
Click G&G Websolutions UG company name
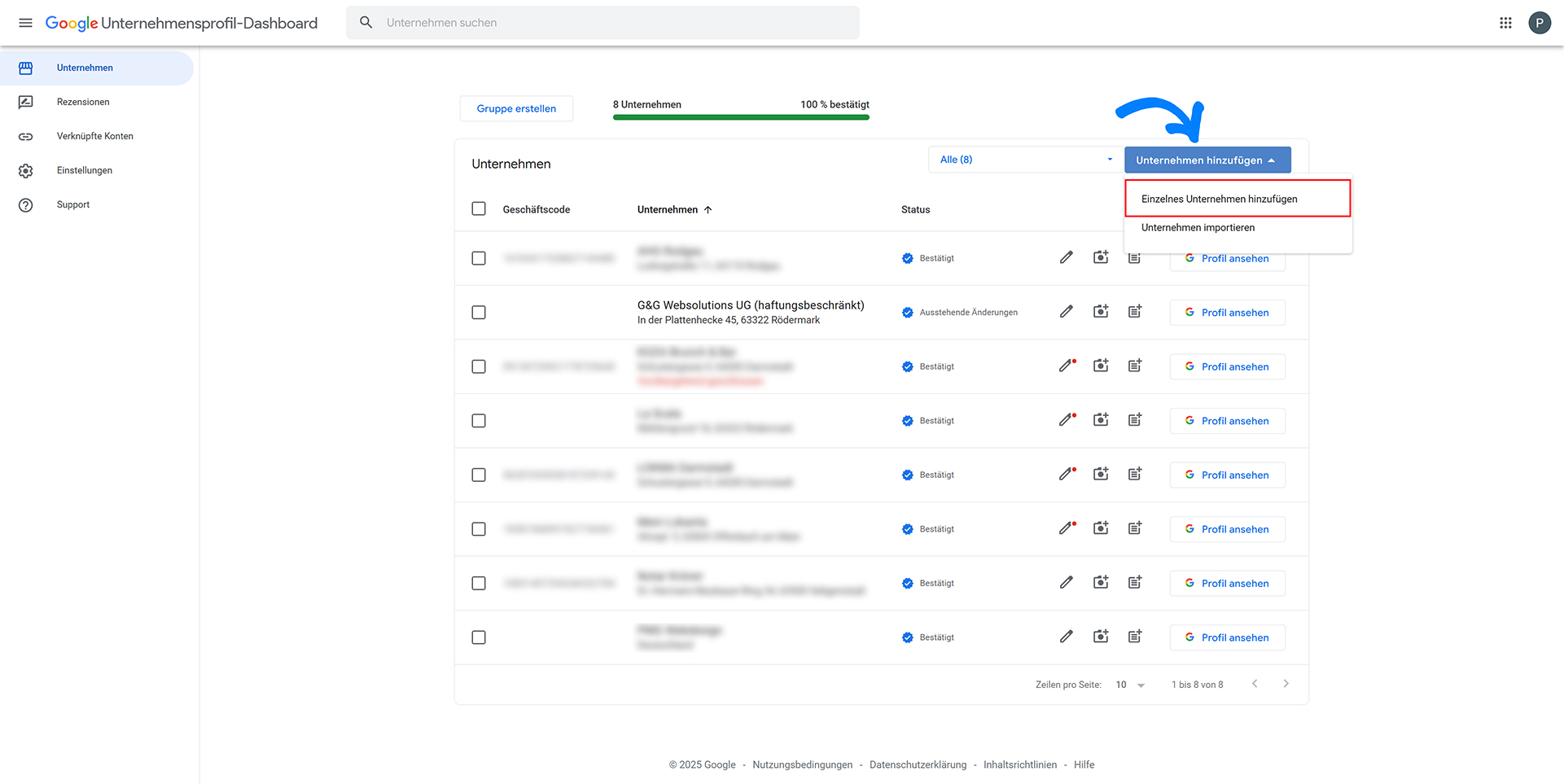pyautogui.click(x=751, y=305)
